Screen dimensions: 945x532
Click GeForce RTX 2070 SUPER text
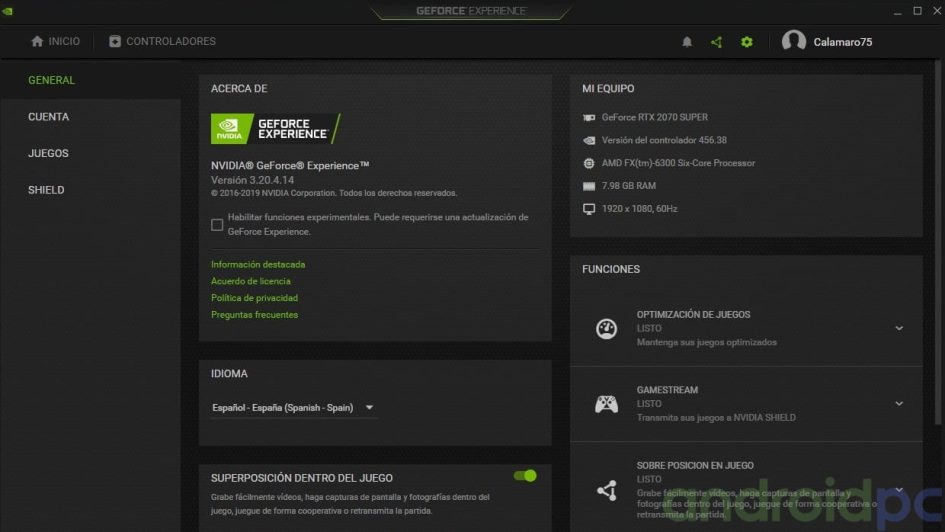point(655,117)
